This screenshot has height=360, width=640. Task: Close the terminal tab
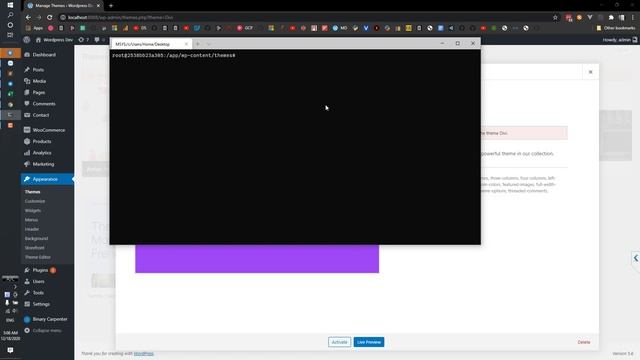pos(186,44)
